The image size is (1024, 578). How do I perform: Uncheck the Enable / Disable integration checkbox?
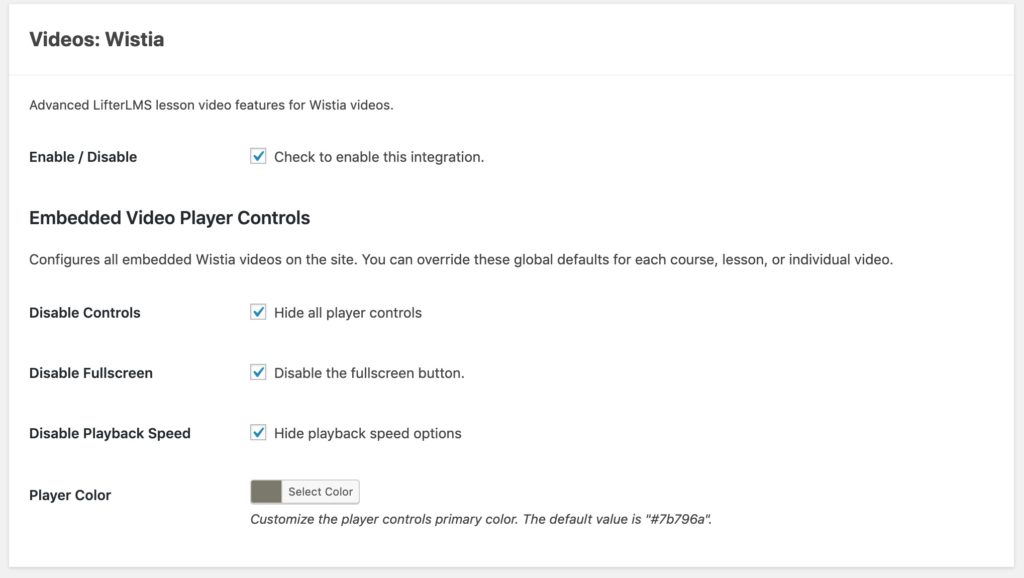(258, 156)
